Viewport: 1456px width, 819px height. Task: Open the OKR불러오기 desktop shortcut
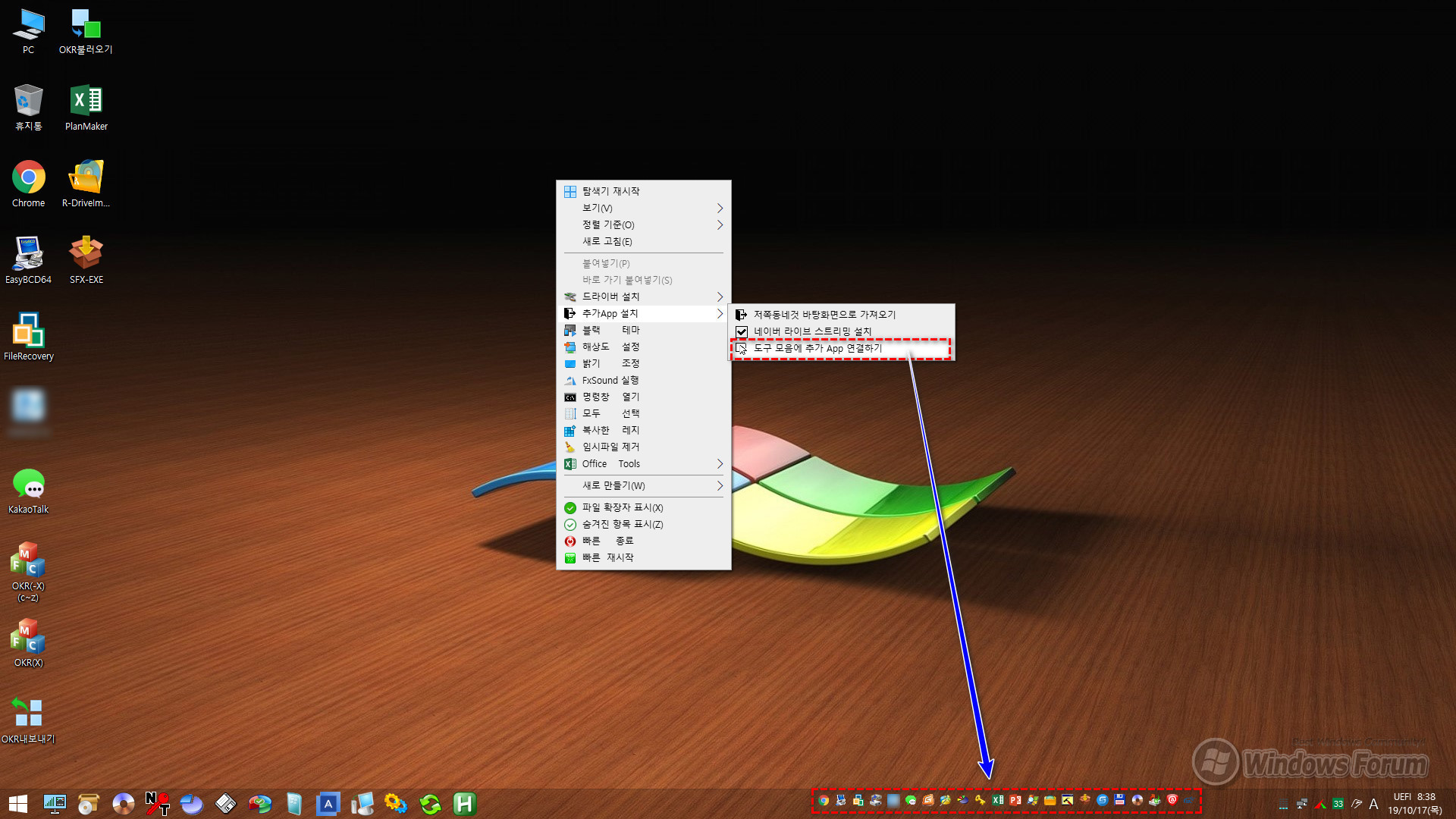(86, 31)
